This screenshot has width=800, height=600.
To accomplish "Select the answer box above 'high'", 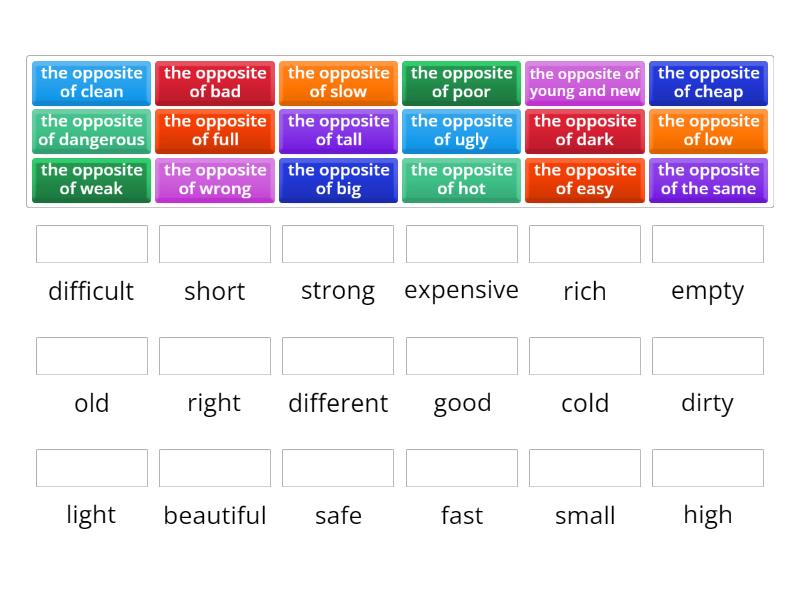I will pos(708,468).
